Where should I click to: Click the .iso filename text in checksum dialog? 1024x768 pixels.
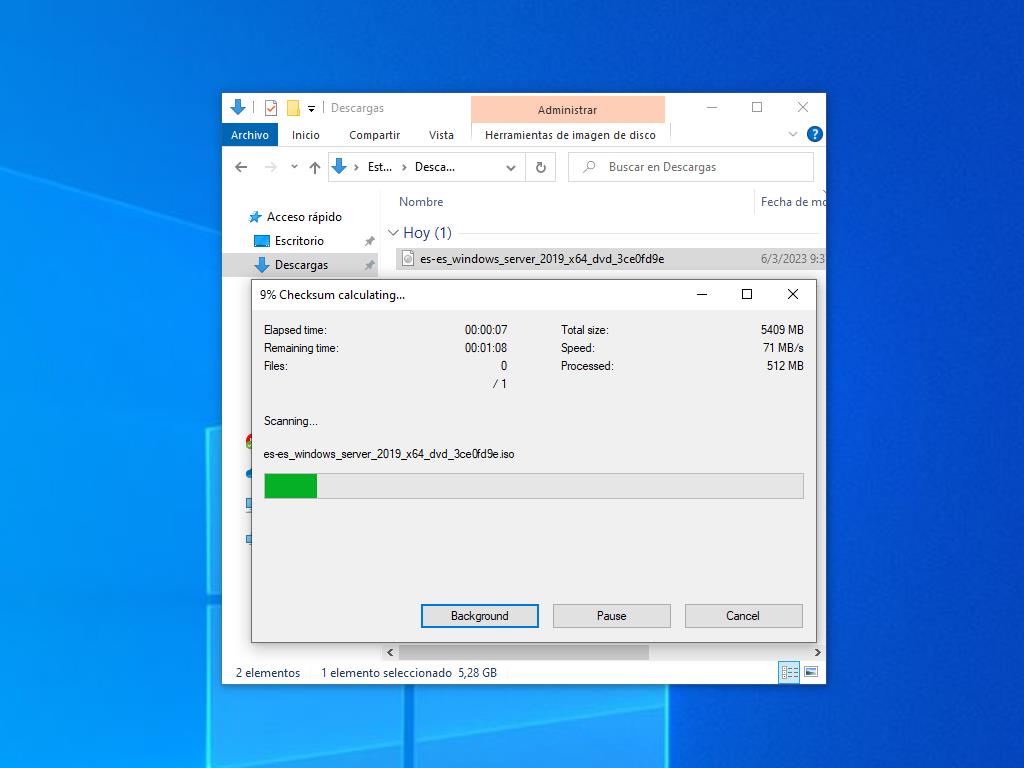[389, 454]
